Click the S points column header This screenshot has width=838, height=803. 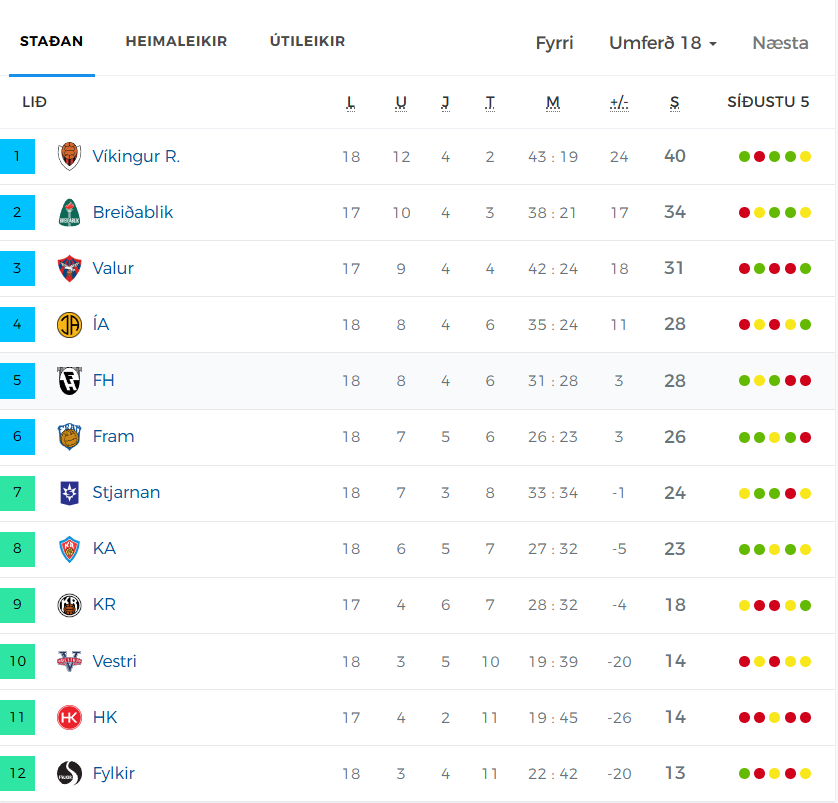675,102
